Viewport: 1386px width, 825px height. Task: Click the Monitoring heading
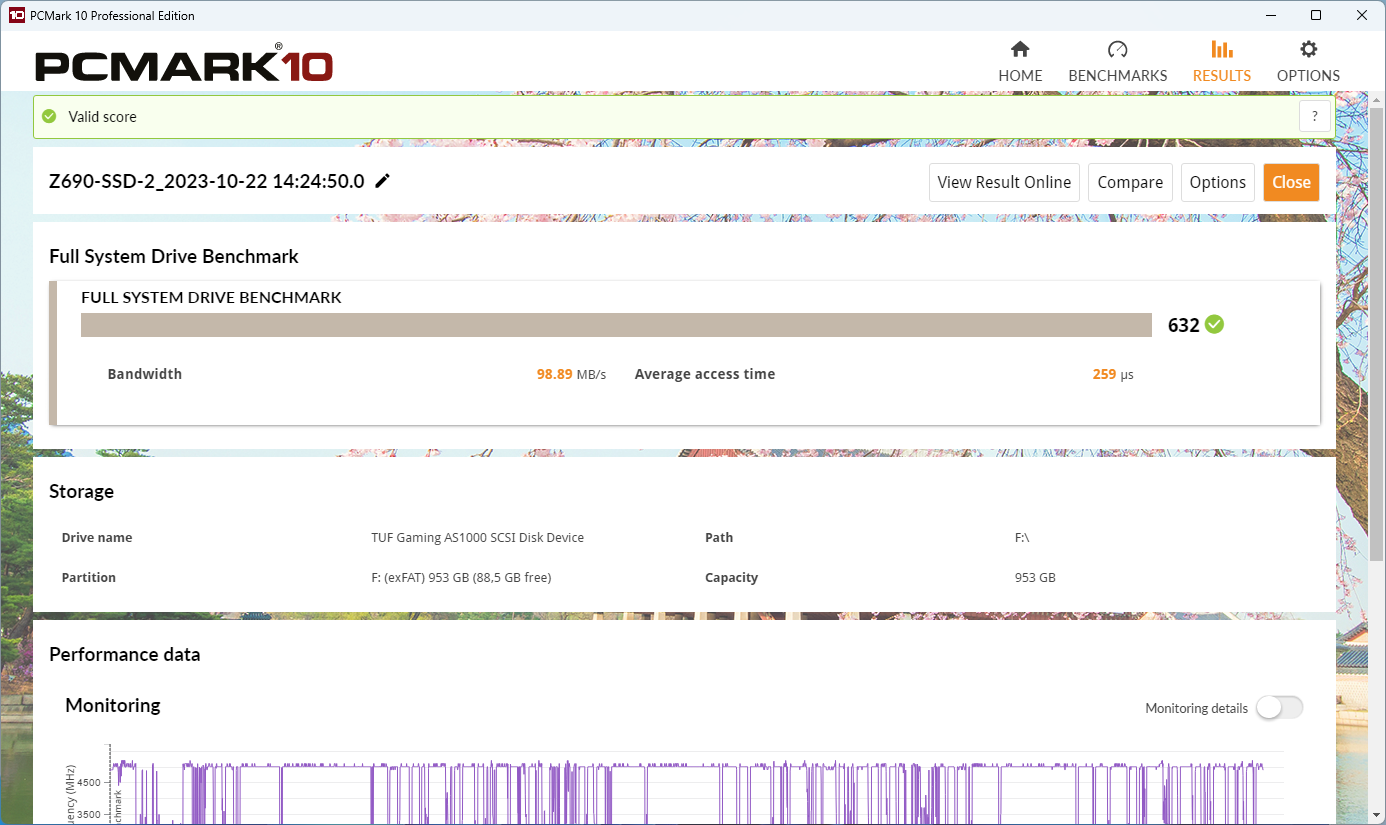(x=113, y=706)
